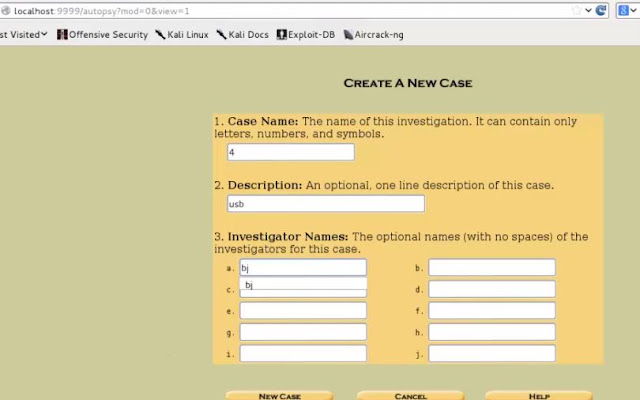The width and height of the screenshot is (640, 400).
Task: Click investigator name field d
Action: click(x=492, y=289)
